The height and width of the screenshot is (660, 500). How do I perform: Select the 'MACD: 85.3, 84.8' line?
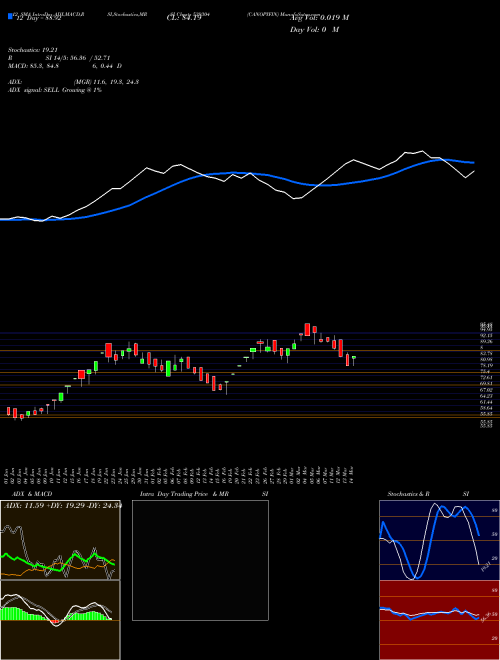(65, 66)
